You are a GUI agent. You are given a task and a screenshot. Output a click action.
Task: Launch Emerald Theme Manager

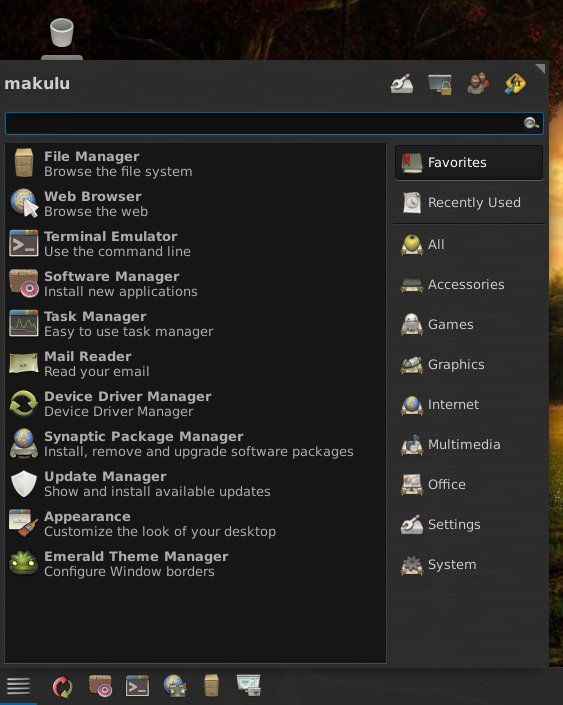tap(196, 564)
